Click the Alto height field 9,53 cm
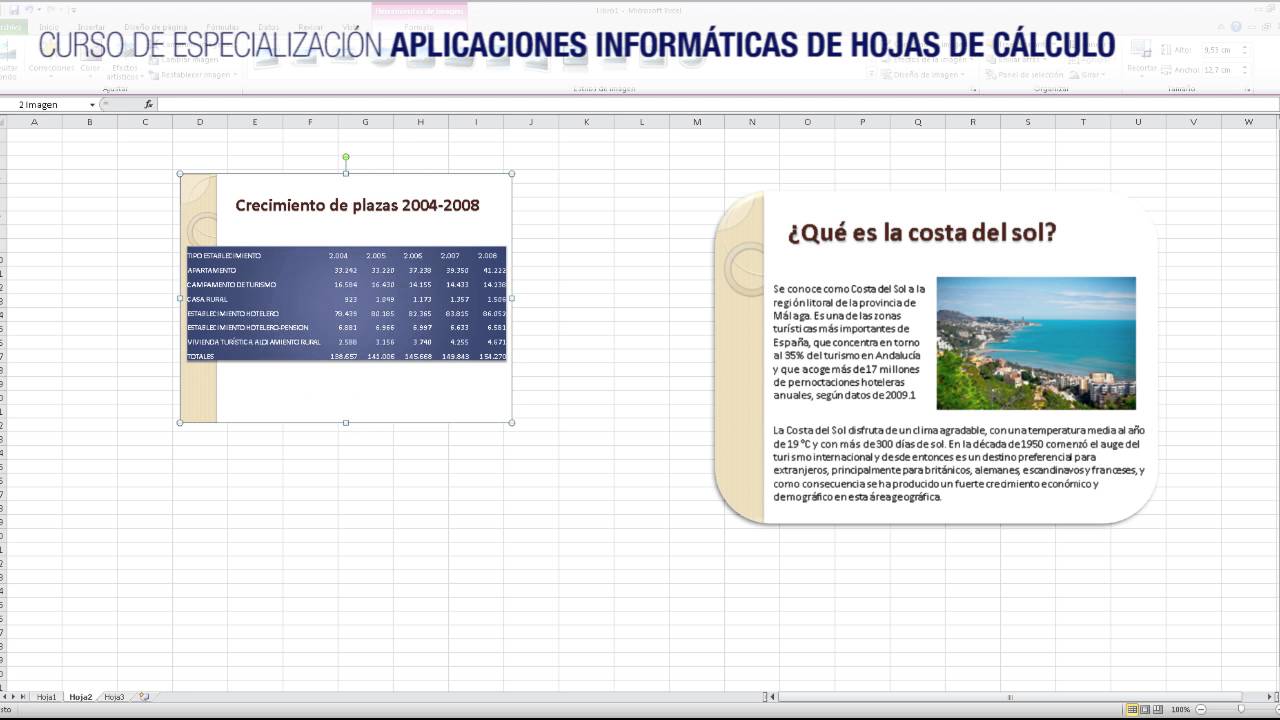Viewport: 1280px width, 720px height. coord(1220,50)
